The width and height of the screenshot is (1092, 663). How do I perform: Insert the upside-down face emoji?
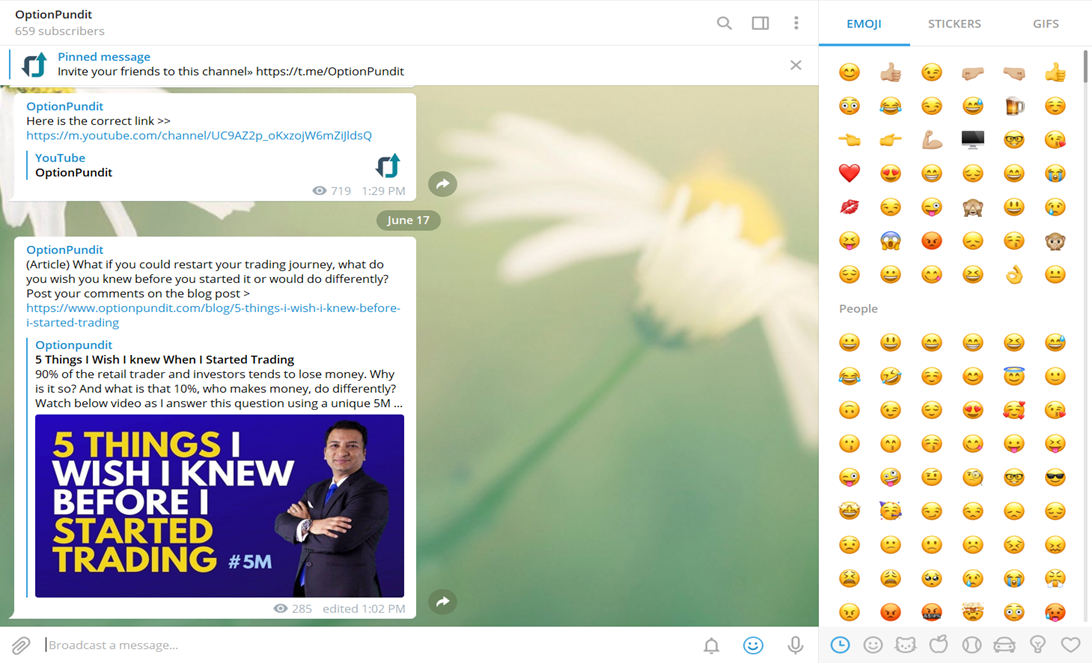pos(849,410)
